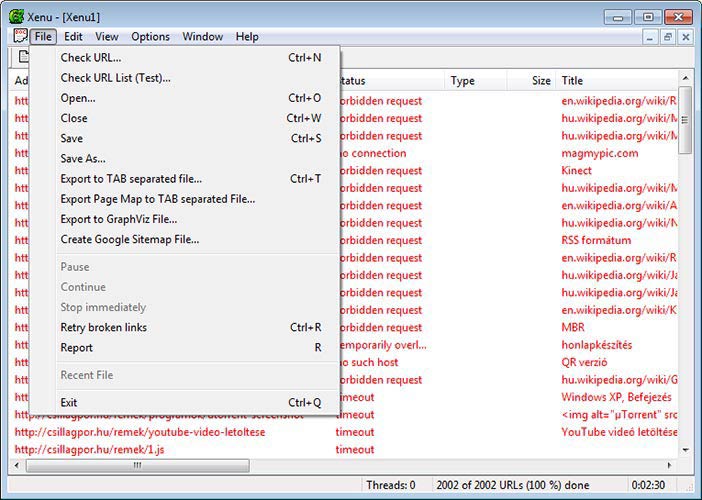This screenshot has width=702, height=500.
Task: Click Create Google Sitemap File...
Action: coord(129,239)
